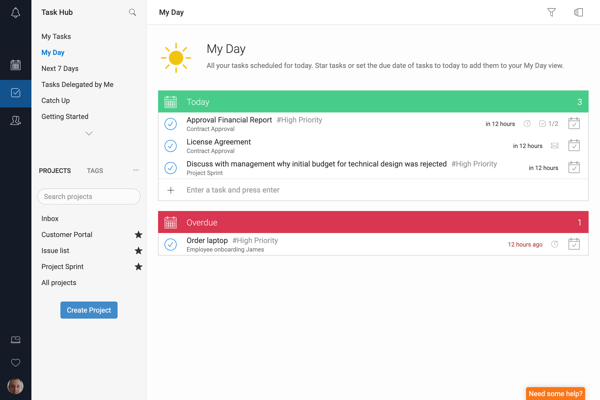
Task: Select My Day in sidebar
Action: click(x=53, y=52)
